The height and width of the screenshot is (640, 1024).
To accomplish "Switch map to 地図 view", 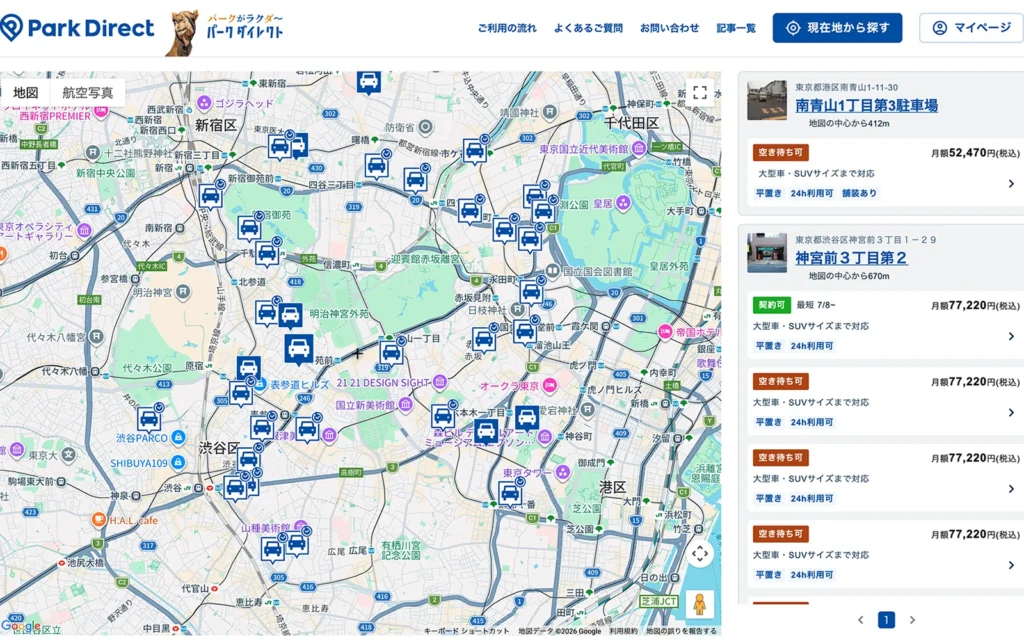I will point(25,92).
